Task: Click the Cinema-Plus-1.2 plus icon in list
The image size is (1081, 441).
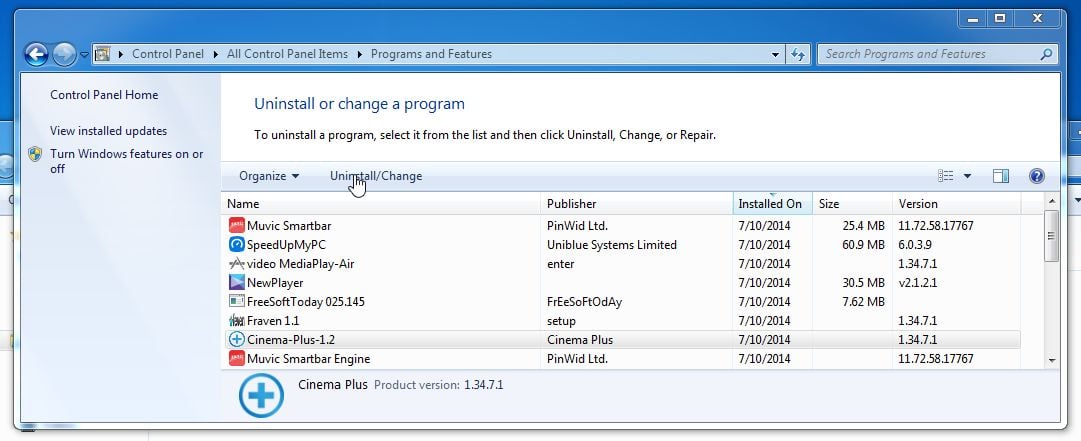Action: (237, 340)
